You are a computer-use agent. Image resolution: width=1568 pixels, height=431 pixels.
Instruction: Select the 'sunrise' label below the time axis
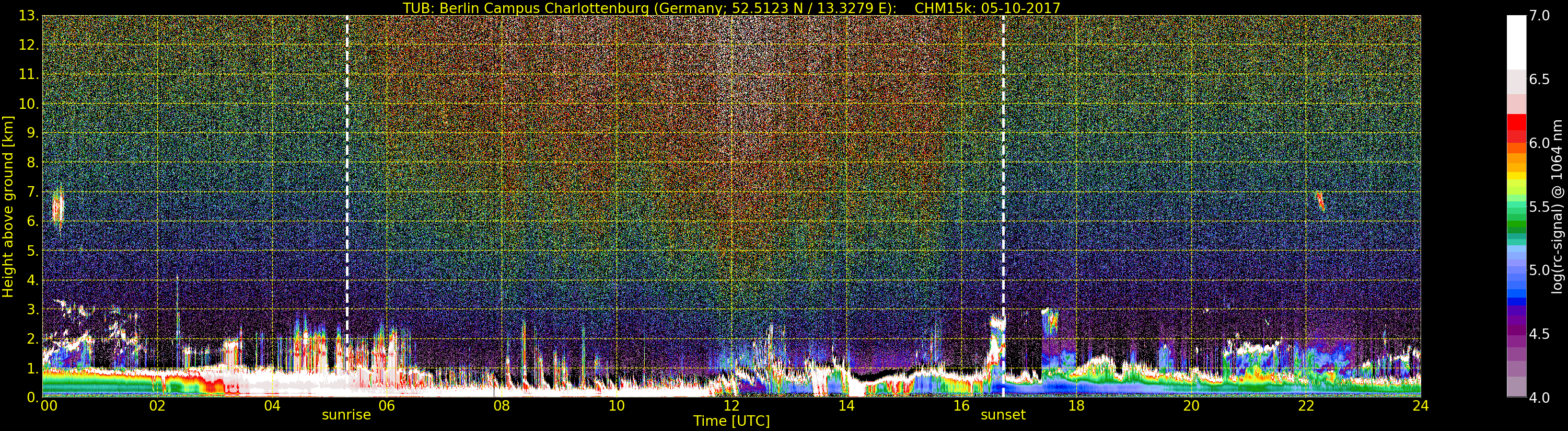pyautogui.click(x=346, y=415)
